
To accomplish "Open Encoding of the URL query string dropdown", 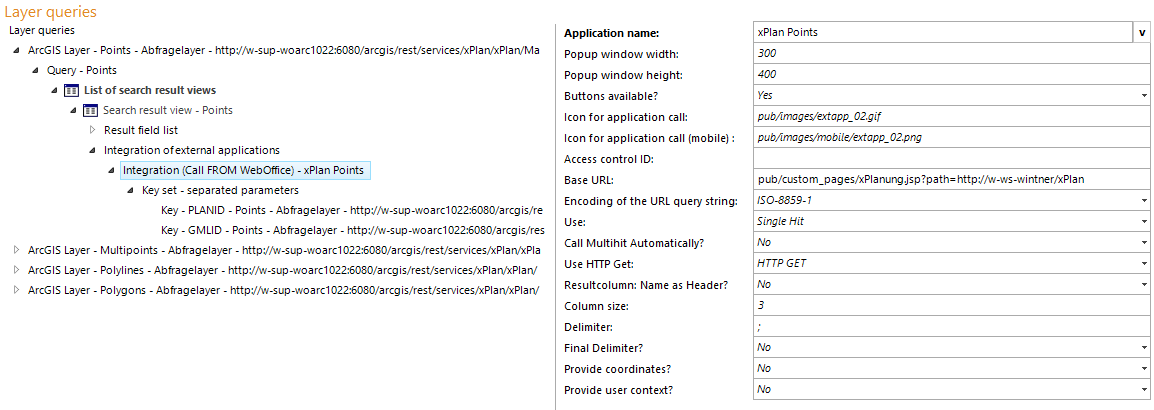I will [x=1144, y=200].
